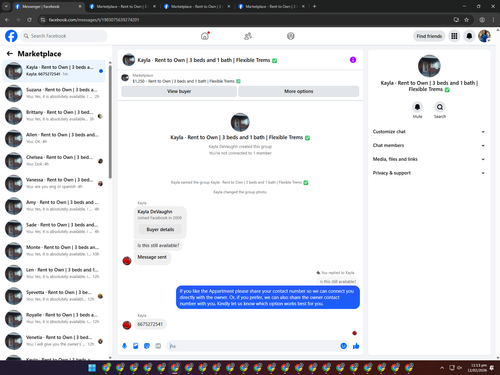
Task: Choose a sticker from the composer
Action: coord(147,346)
